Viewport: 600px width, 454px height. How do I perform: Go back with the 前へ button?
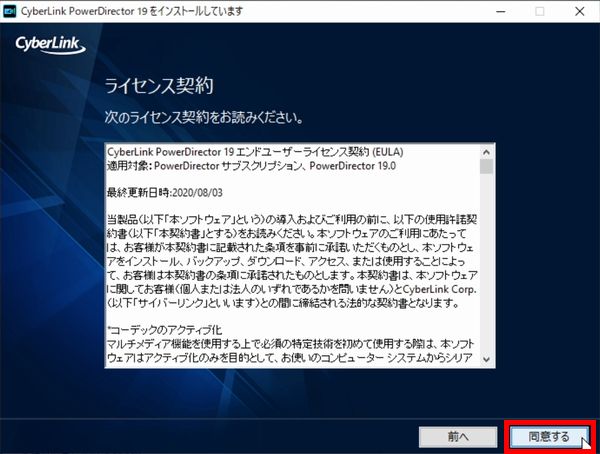pyautogui.click(x=458, y=437)
